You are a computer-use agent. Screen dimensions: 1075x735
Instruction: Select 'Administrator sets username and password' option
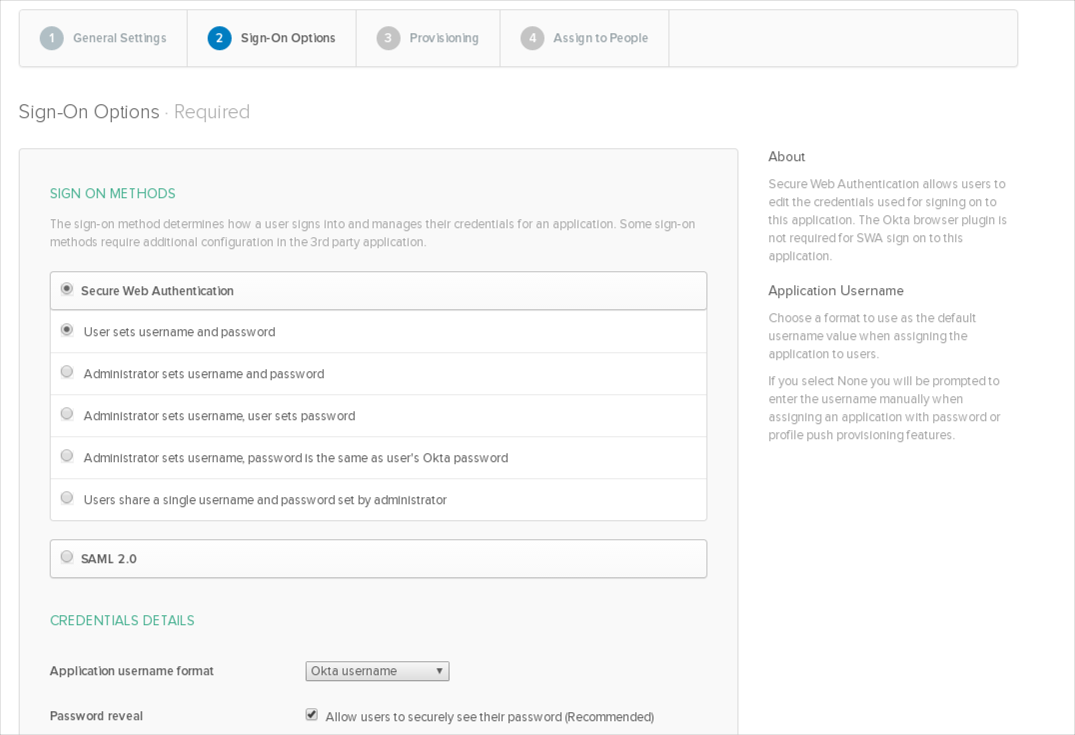tap(67, 372)
